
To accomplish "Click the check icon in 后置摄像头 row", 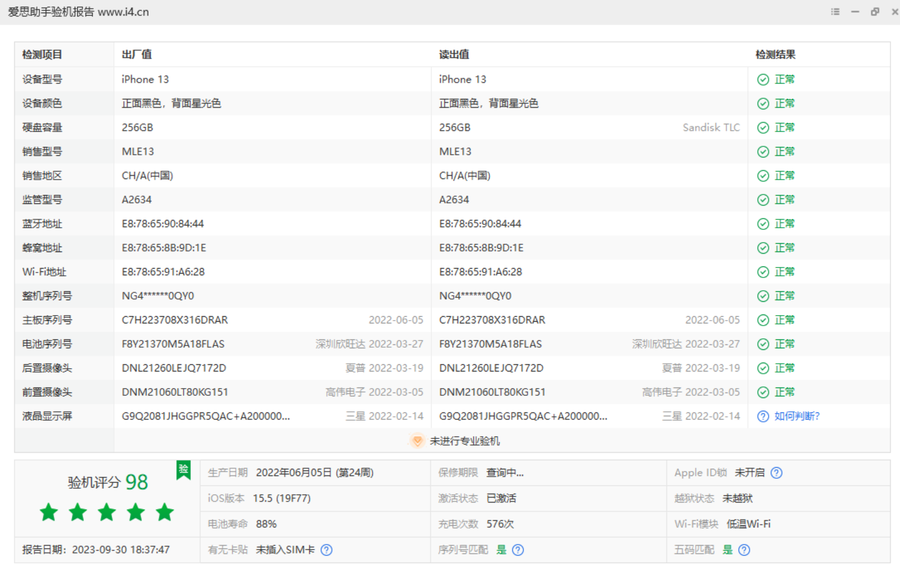I will point(763,368).
